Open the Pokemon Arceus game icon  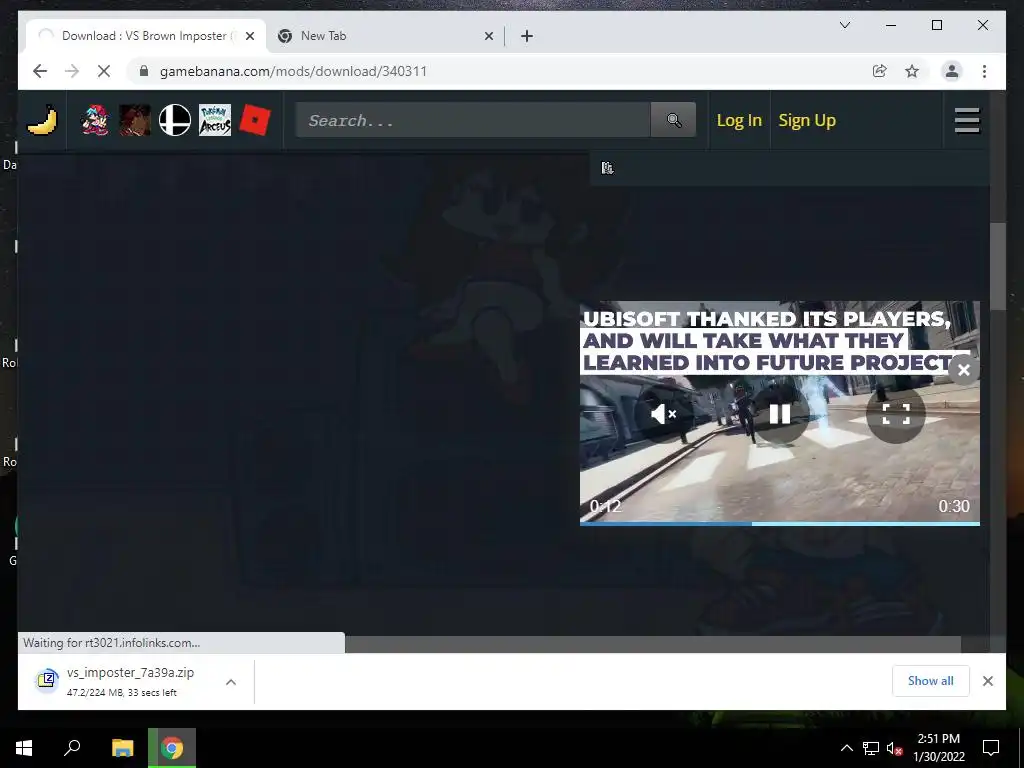[x=215, y=120]
